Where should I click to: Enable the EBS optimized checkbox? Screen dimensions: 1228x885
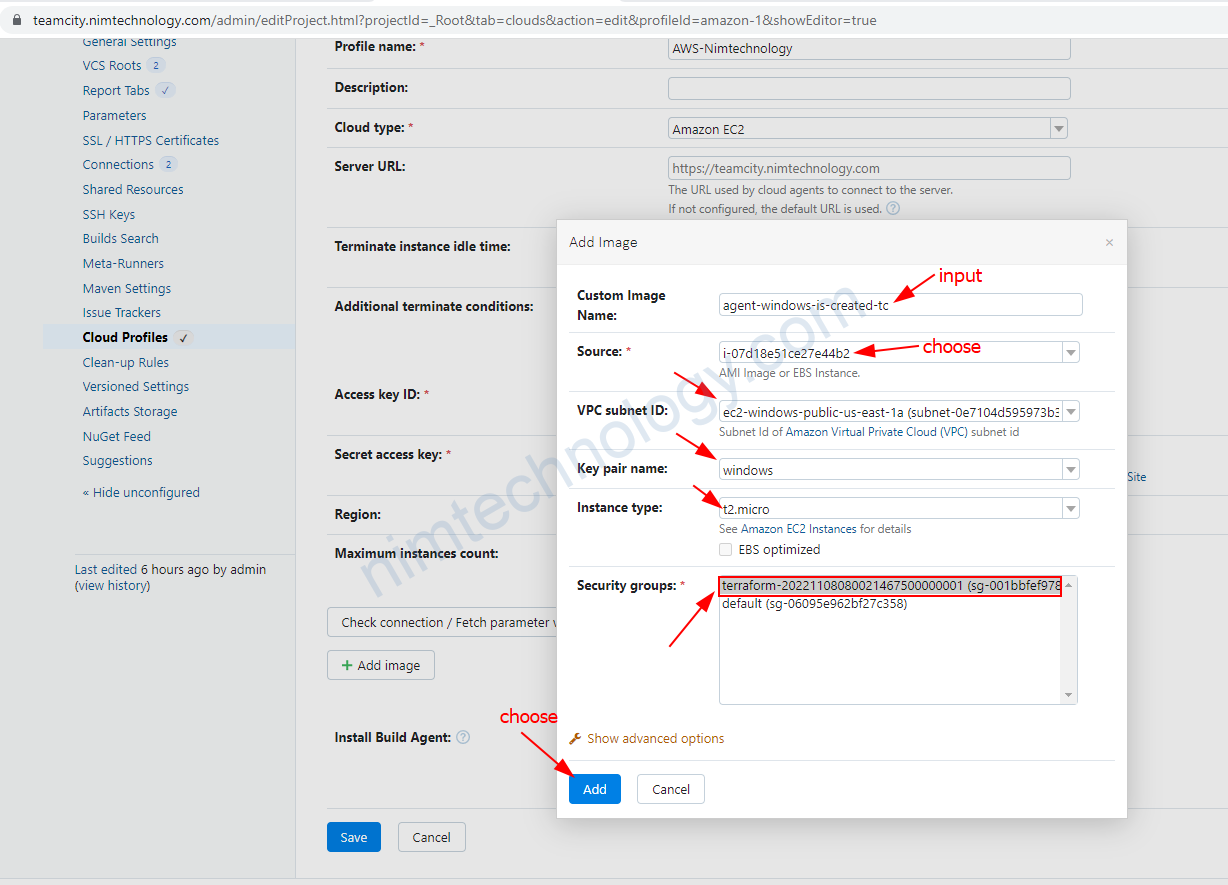click(x=726, y=549)
